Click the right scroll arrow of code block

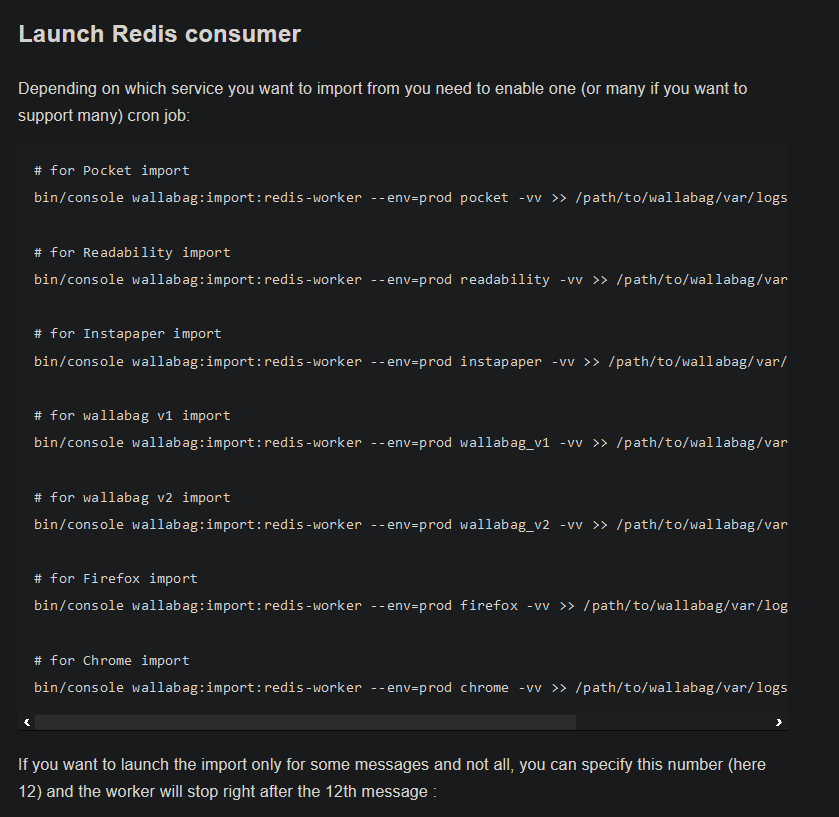(x=779, y=722)
